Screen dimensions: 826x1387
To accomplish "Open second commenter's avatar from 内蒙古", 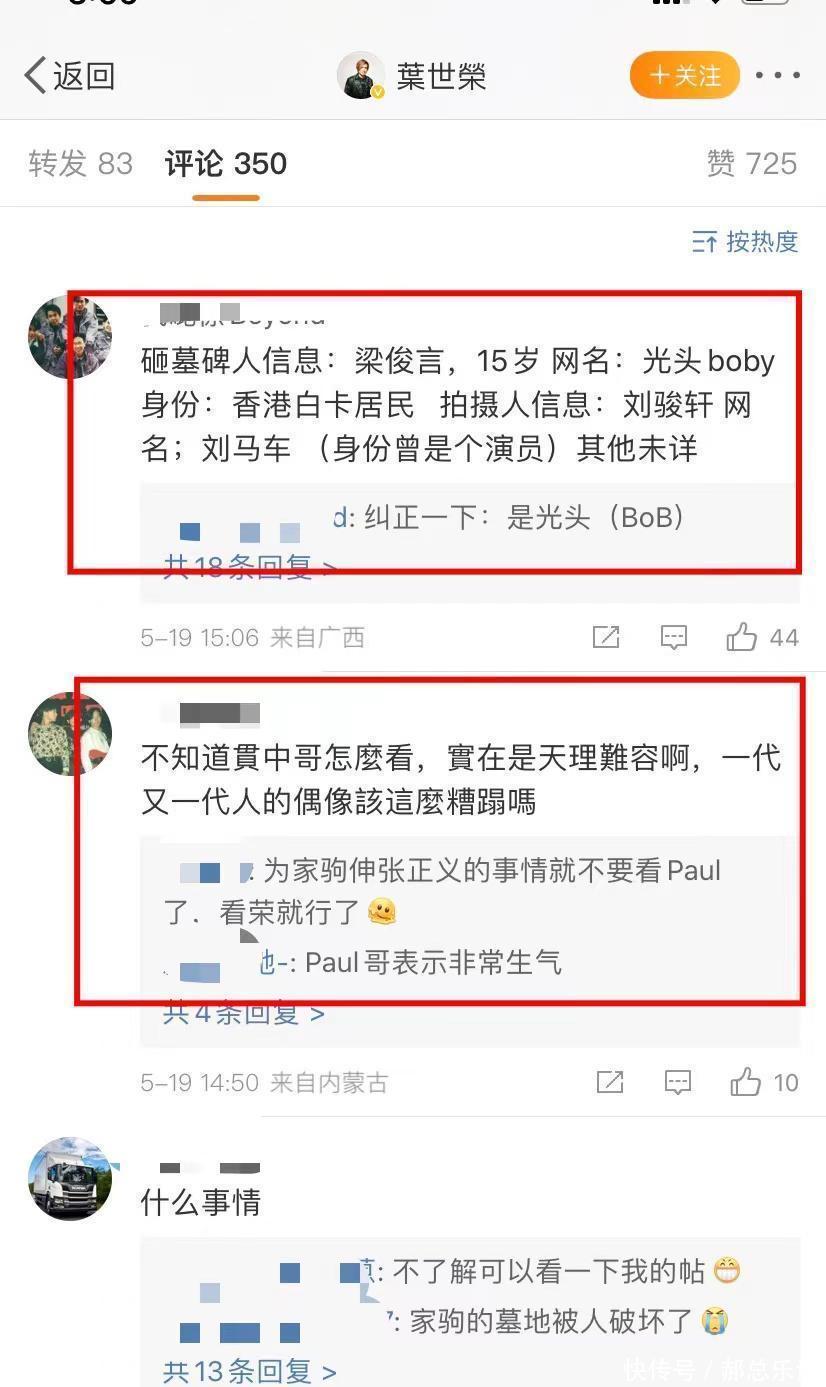I will pos(70,733).
